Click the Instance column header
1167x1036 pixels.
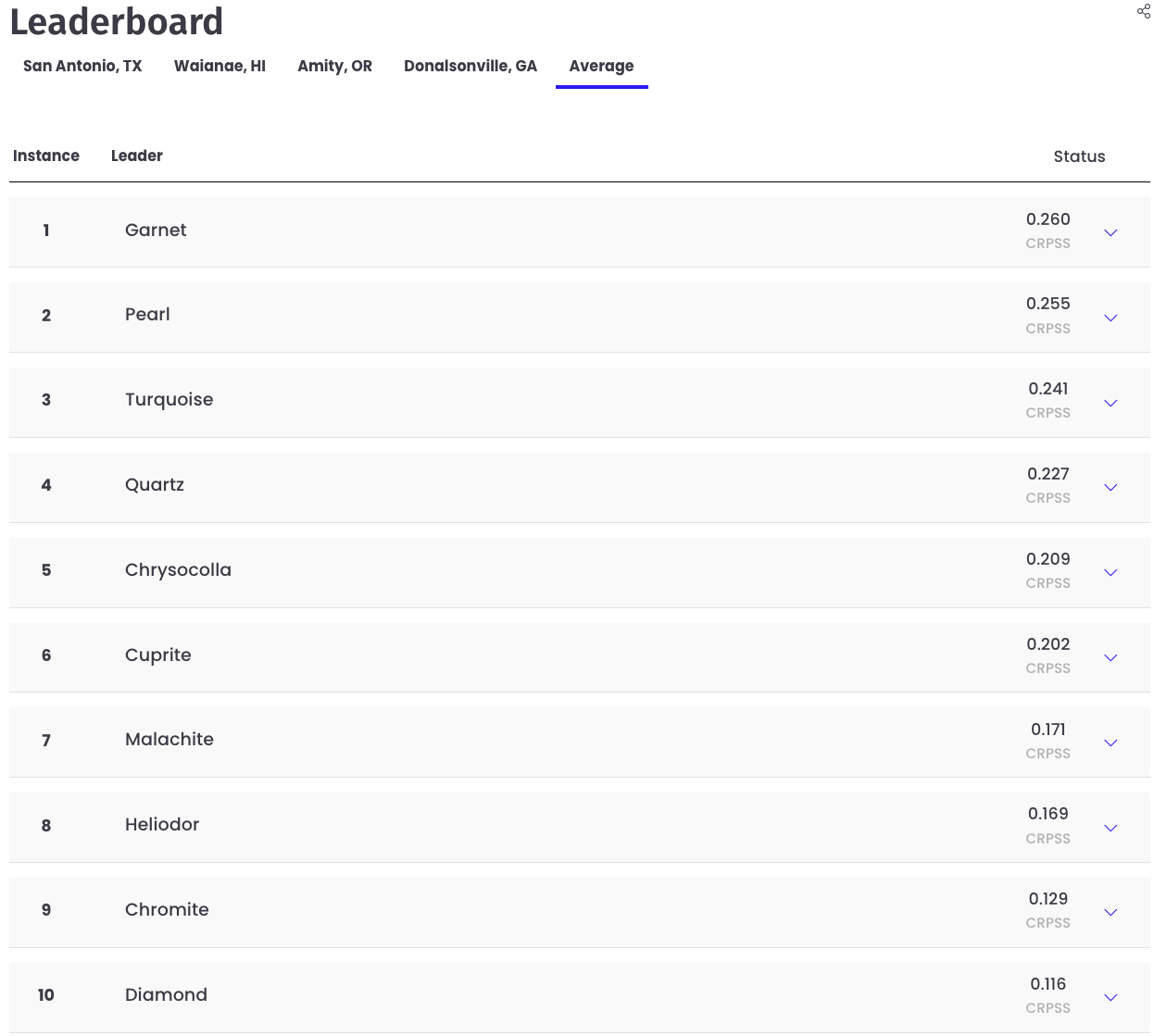pyautogui.click(x=46, y=156)
